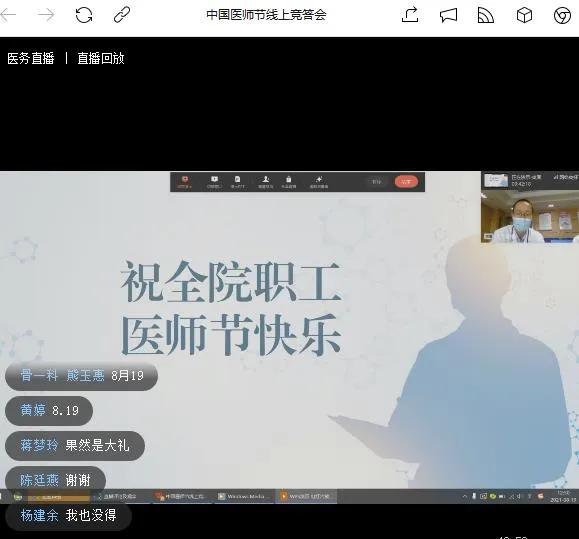Screen dimensions: 579x539
Task: Click the screen share icon in meeting toolbar
Action: [214, 182]
